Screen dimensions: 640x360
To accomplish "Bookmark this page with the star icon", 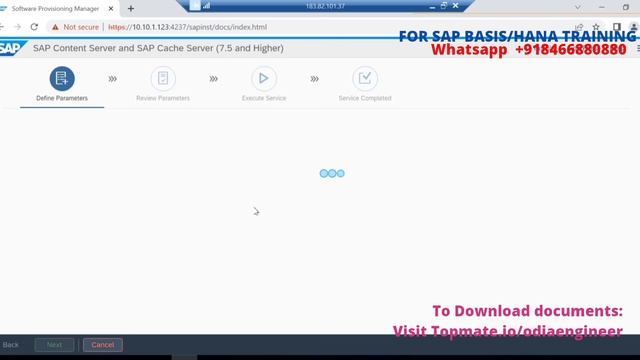I will point(596,27).
